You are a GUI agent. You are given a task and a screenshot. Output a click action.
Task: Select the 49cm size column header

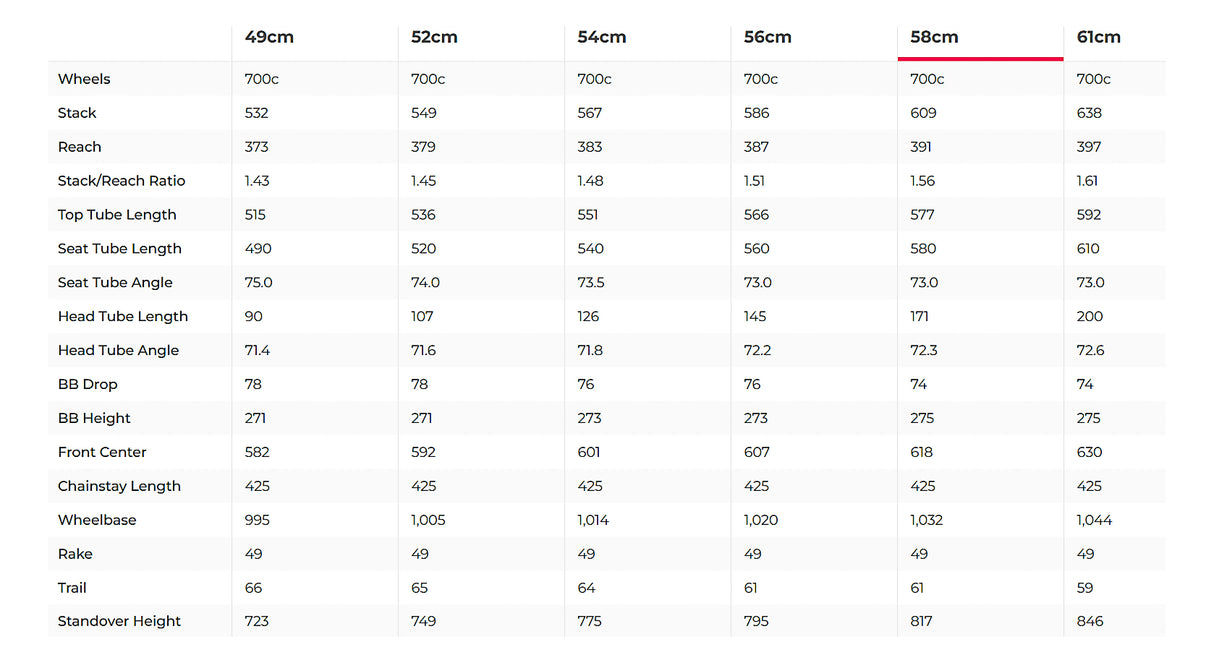269,37
